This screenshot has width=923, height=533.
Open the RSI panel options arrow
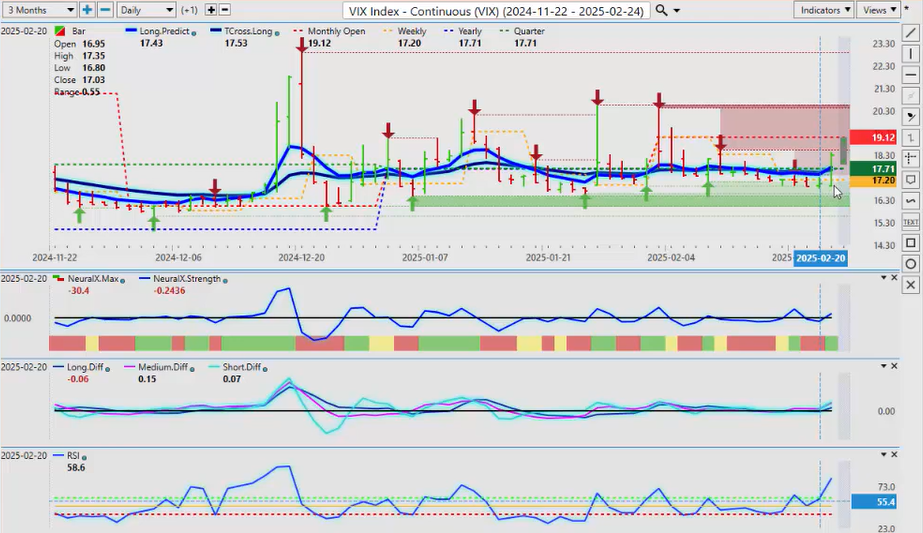coord(883,454)
